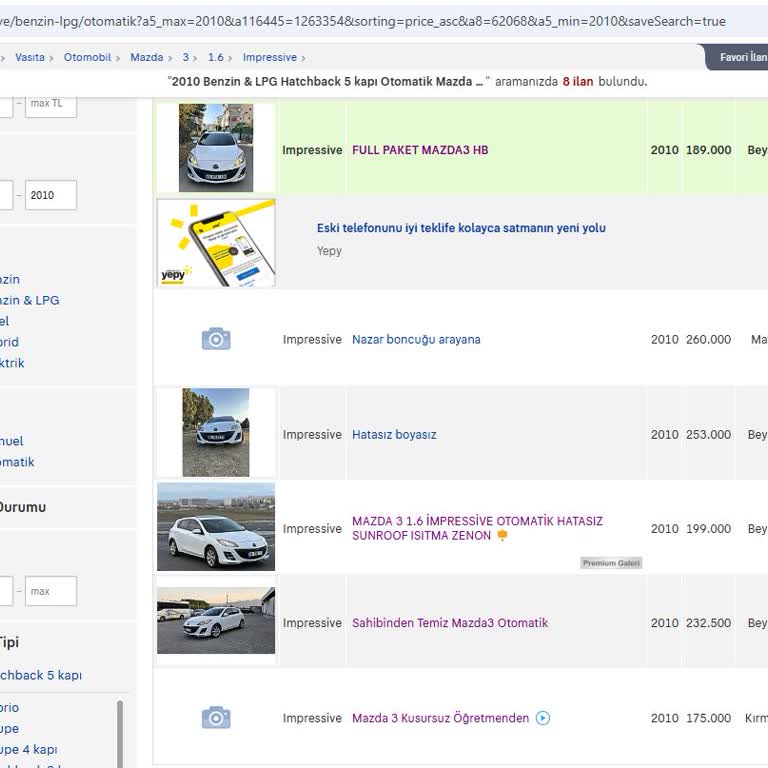Viewport: 768px width, 768px height.
Task: Click thumbnail of the 199.000 Premium Galeri listing
Action: point(216,527)
